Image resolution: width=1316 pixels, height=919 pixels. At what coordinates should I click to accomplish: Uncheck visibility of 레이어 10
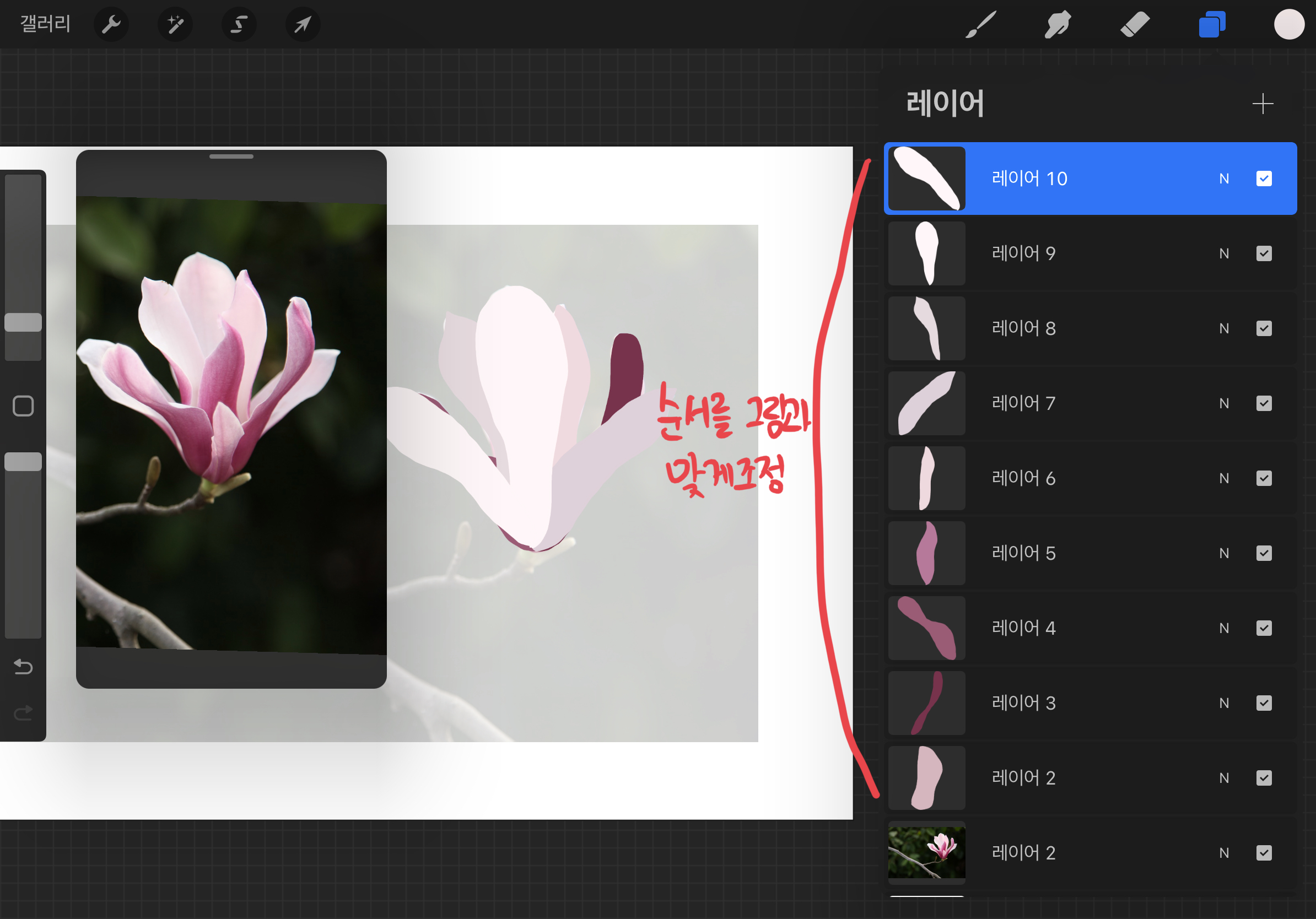pyautogui.click(x=1264, y=179)
